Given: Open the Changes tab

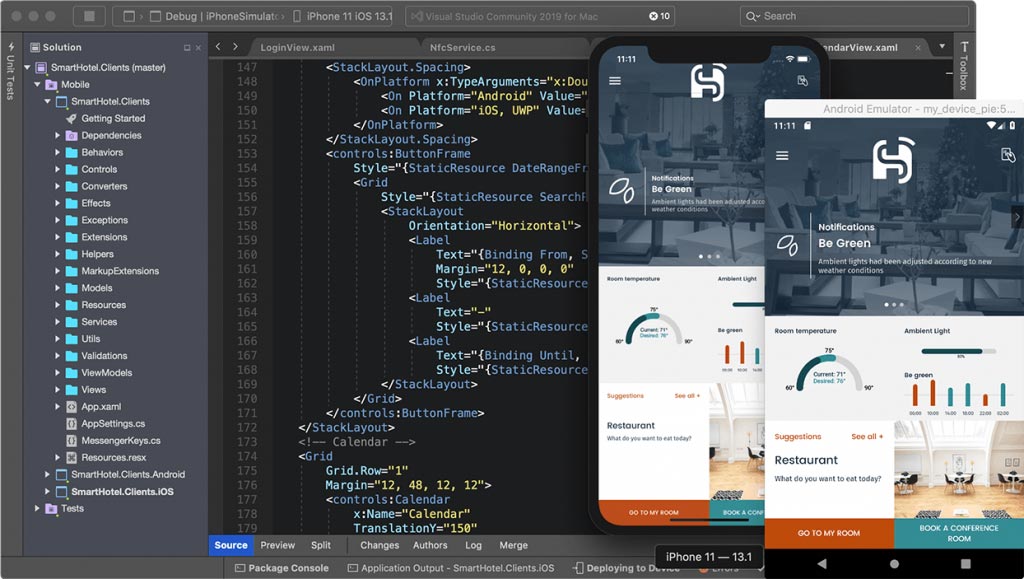Looking at the screenshot, I should [379, 545].
